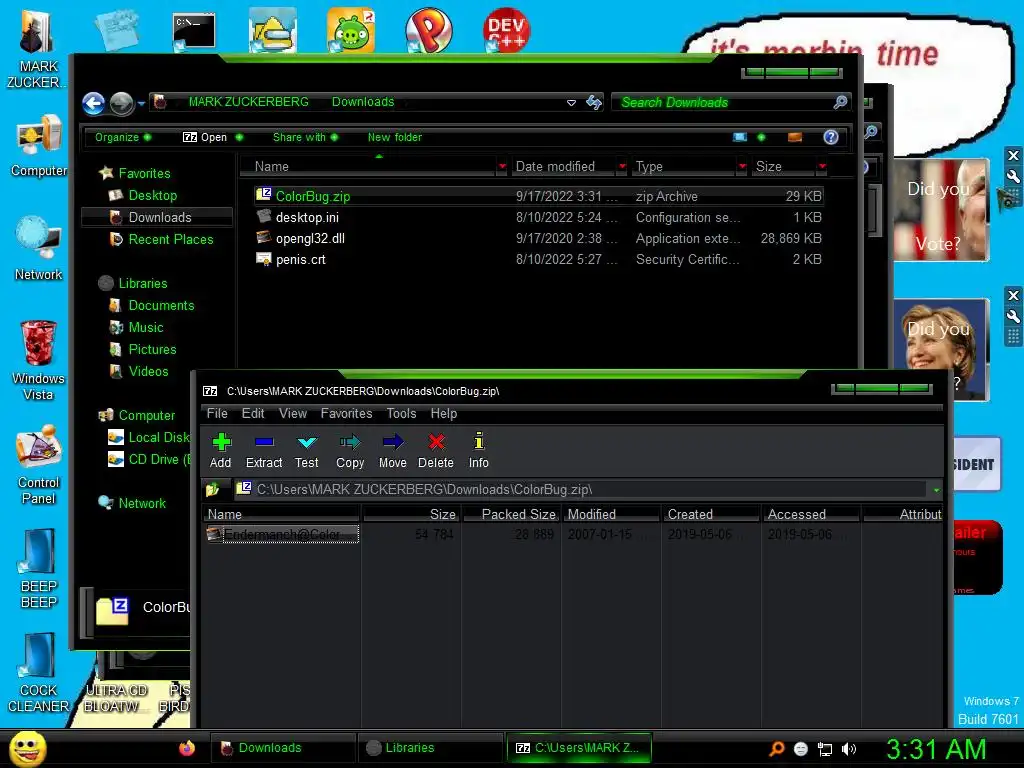Toggle the preview pane icon in Explorer
Image resolution: width=1024 pixels, height=768 pixels.
pyautogui.click(x=795, y=137)
